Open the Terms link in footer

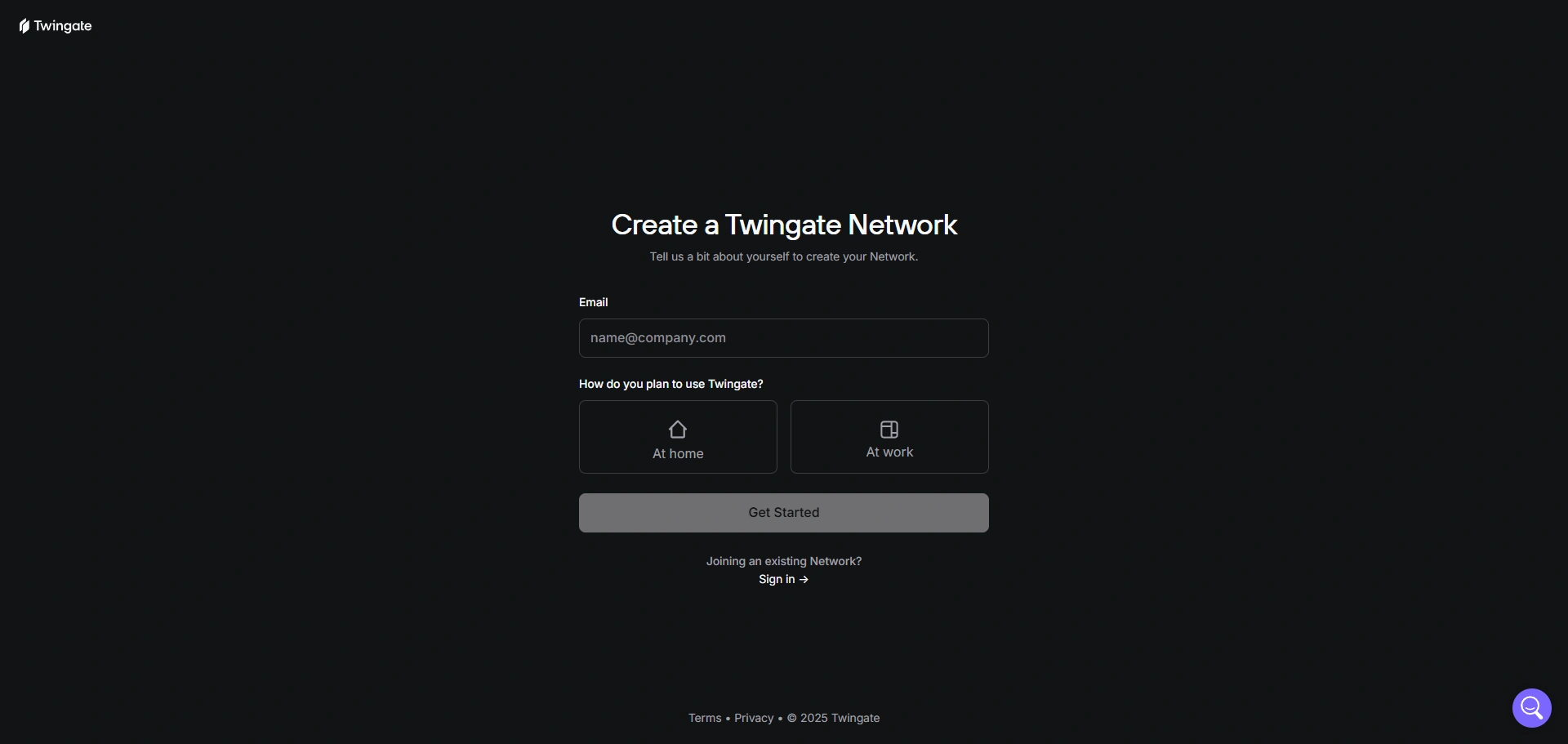coord(705,718)
